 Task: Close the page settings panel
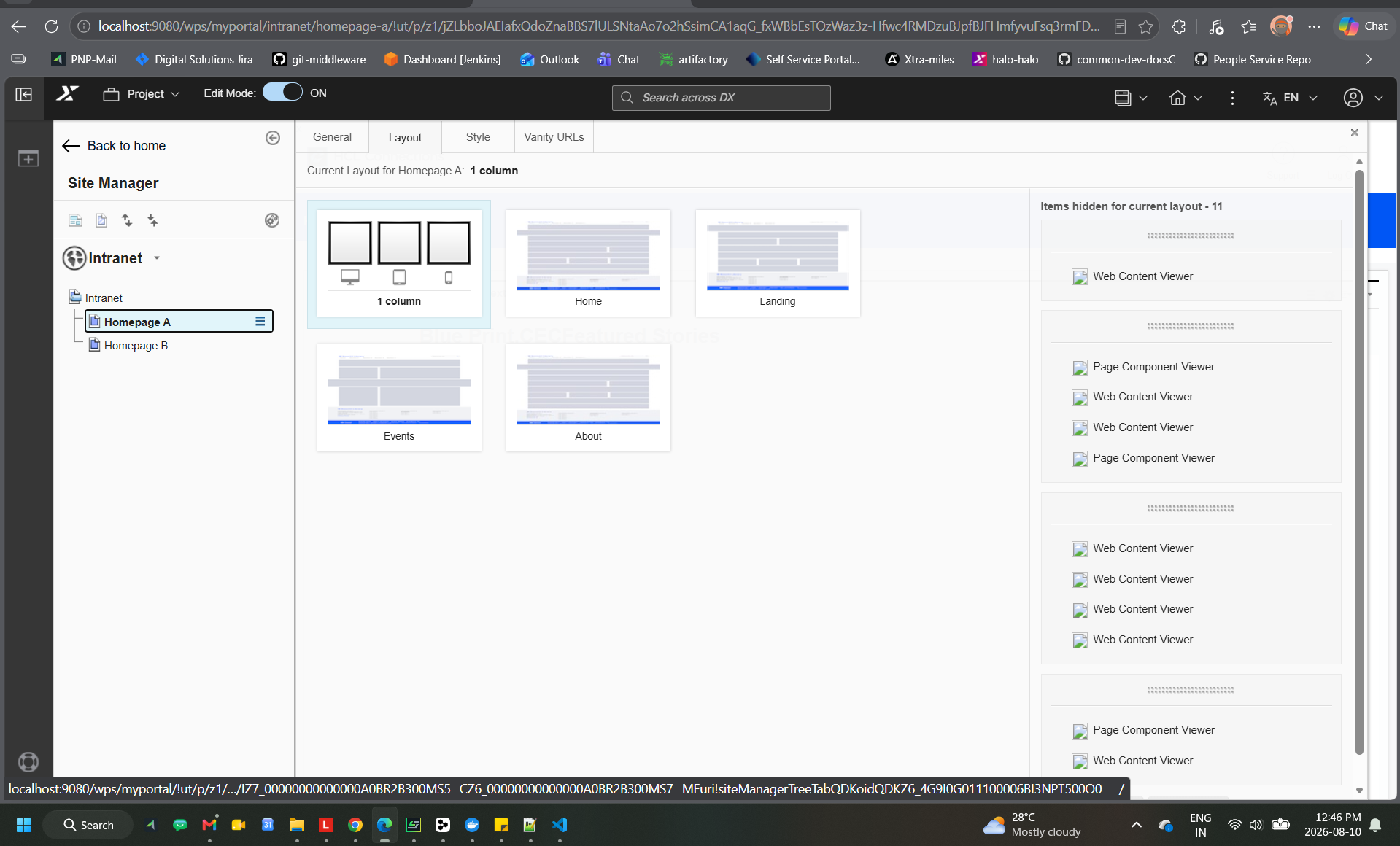[x=1355, y=133]
